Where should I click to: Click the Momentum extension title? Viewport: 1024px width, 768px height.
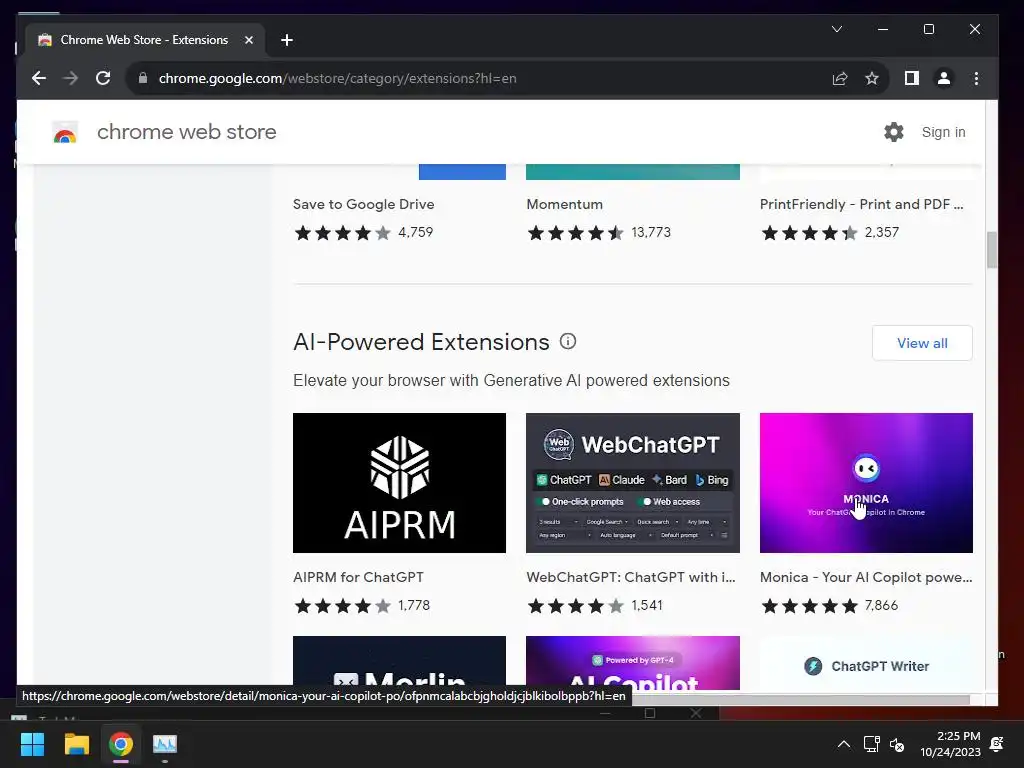pyautogui.click(x=565, y=204)
